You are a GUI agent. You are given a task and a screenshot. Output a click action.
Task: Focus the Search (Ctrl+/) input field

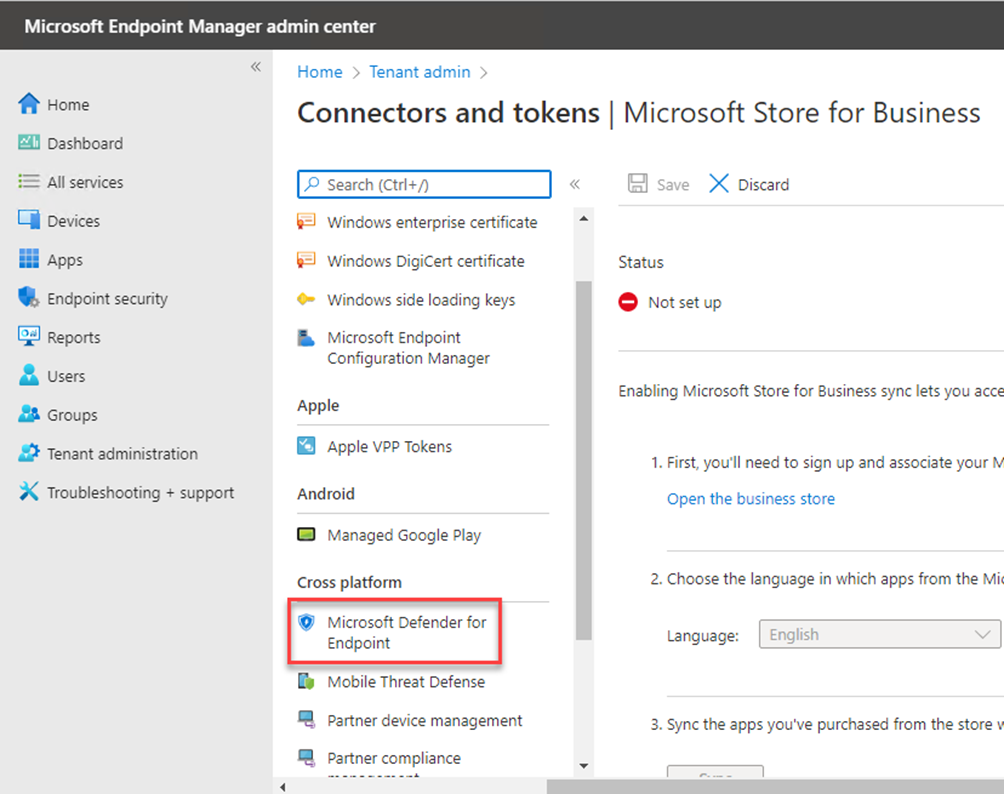(424, 184)
